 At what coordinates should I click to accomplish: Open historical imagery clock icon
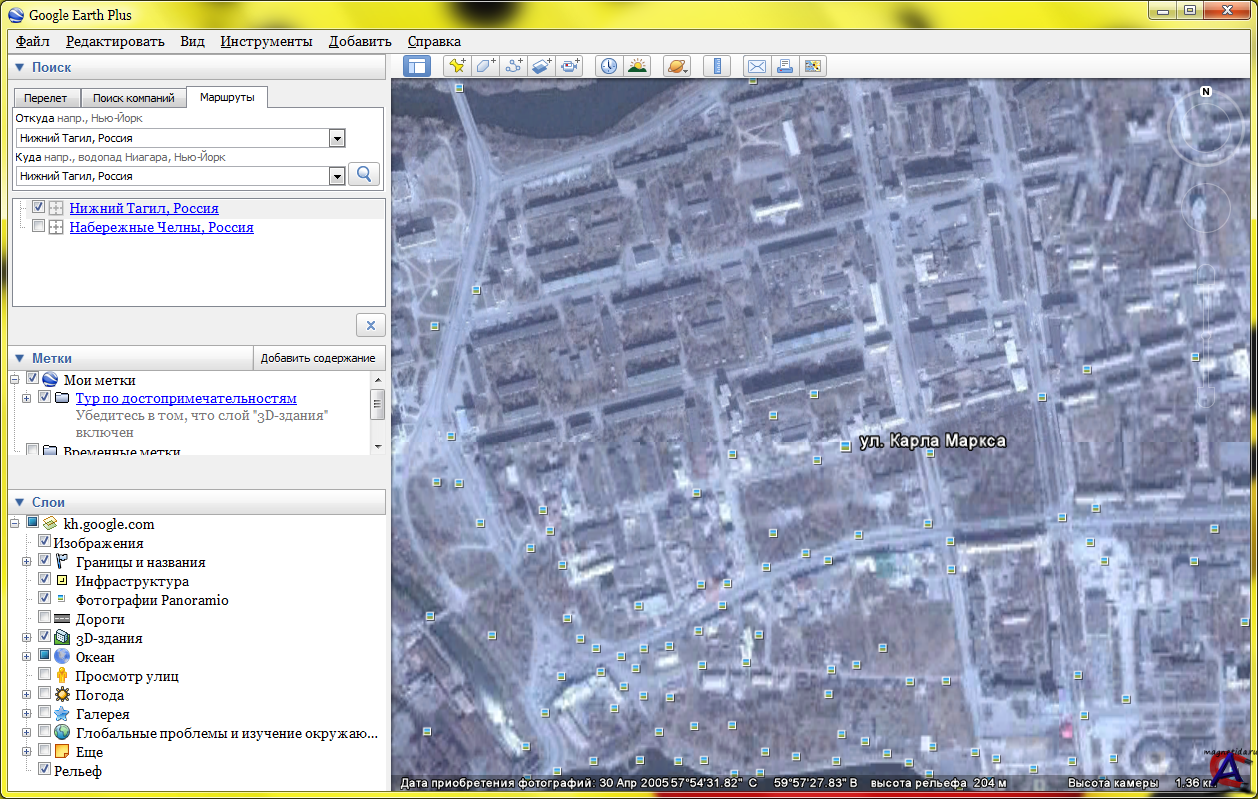(607, 66)
